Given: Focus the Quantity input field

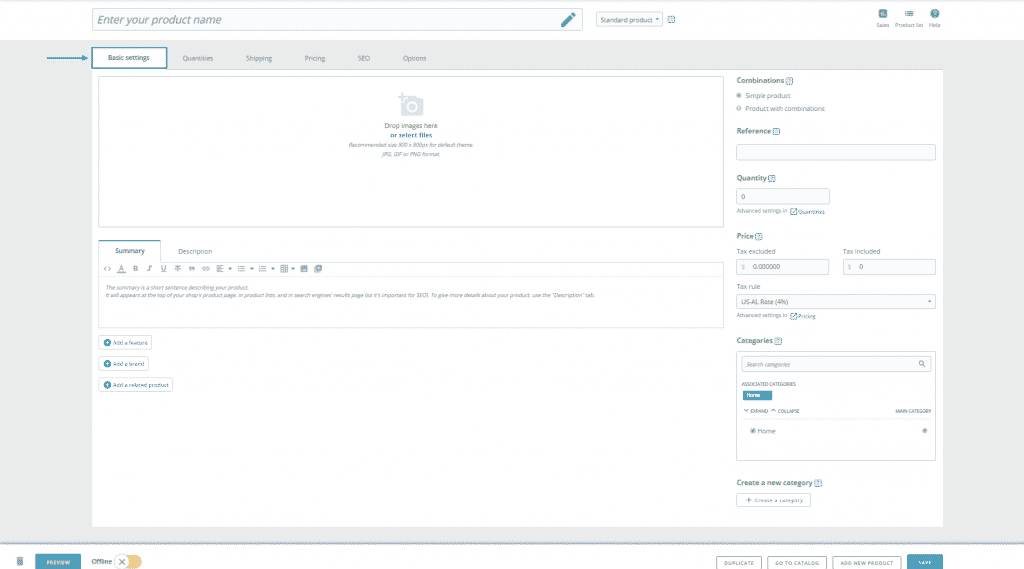Looking at the screenshot, I should coord(782,196).
